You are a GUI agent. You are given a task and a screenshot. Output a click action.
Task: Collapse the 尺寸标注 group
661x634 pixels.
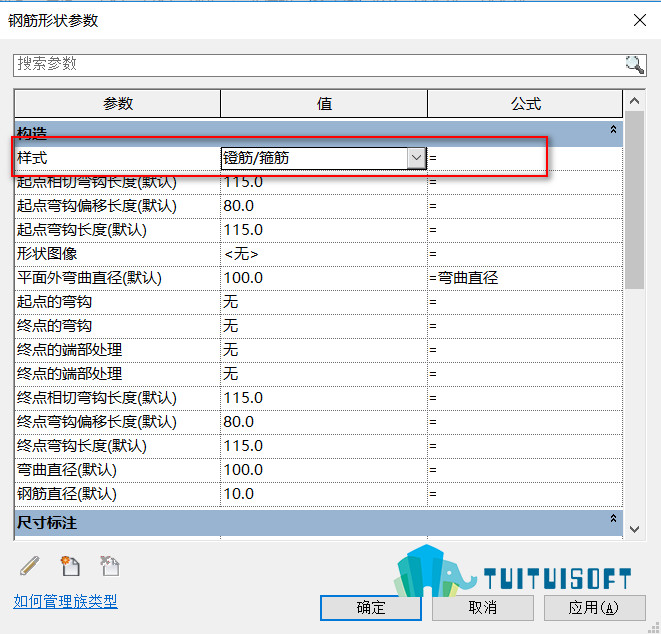pyautogui.click(x=613, y=518)
